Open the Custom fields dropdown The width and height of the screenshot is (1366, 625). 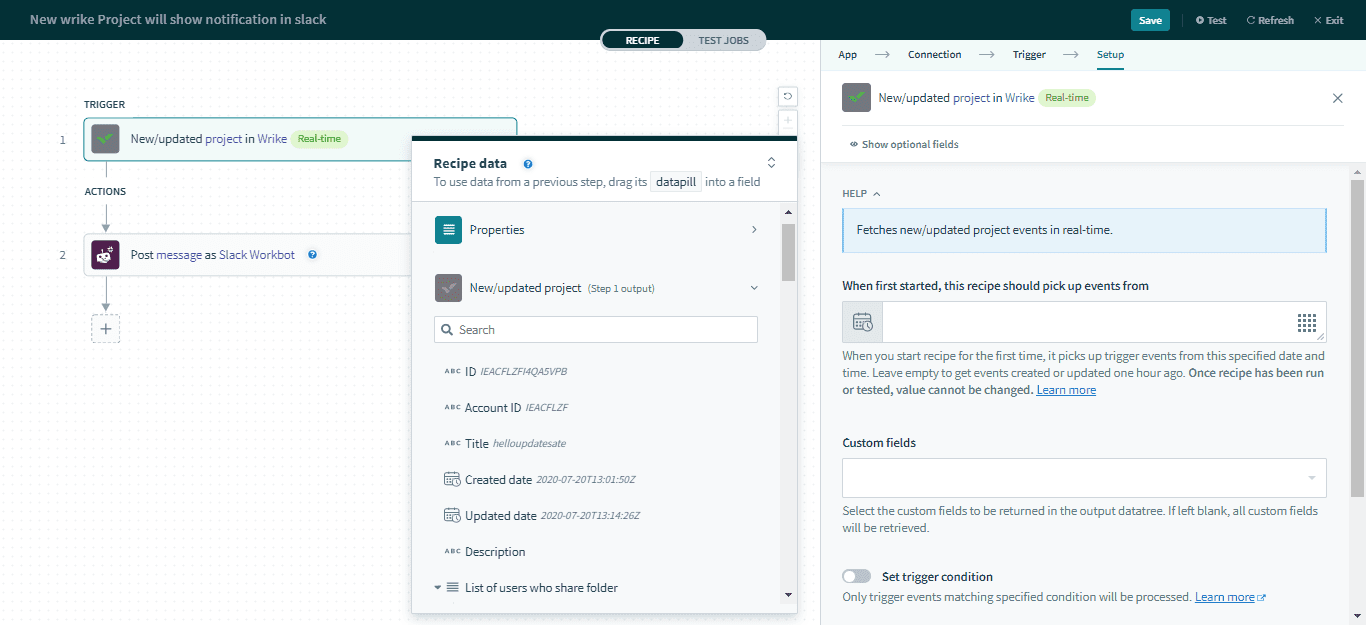point(1084,478)
